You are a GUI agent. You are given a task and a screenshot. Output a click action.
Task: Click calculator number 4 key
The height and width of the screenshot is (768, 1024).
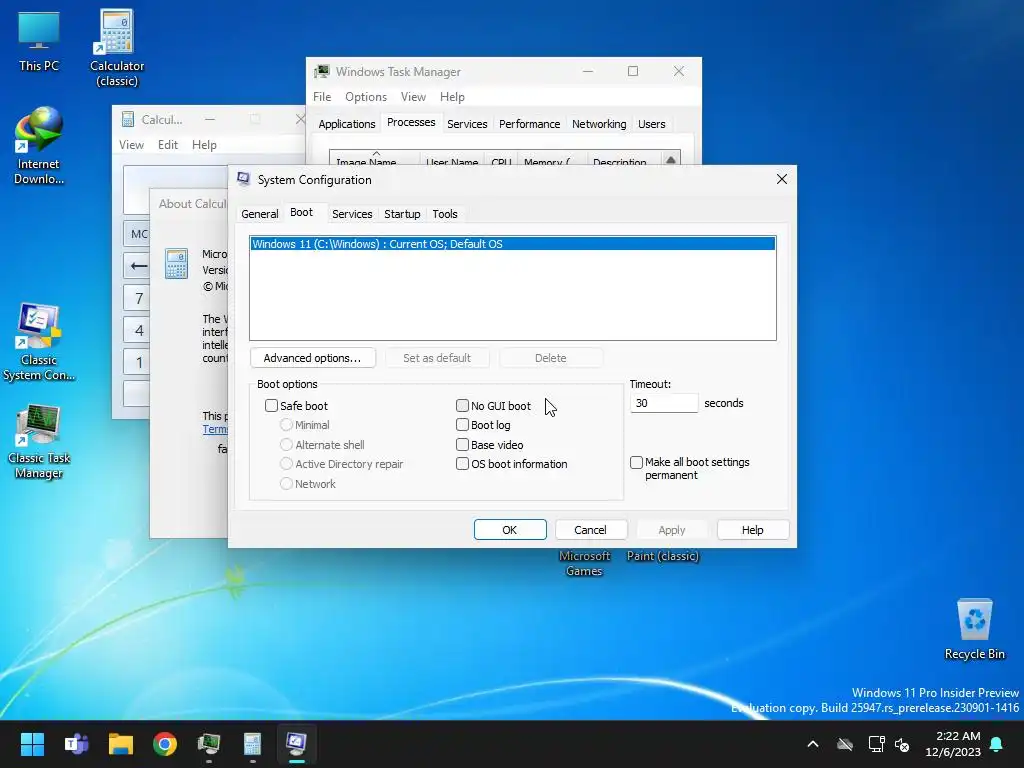click(138, 330)
